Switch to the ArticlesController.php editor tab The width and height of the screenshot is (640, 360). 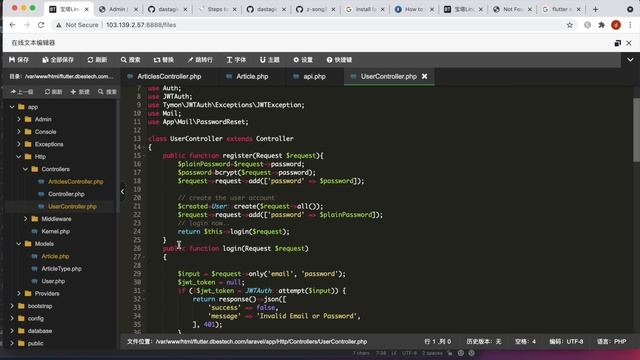coord(169,76)
